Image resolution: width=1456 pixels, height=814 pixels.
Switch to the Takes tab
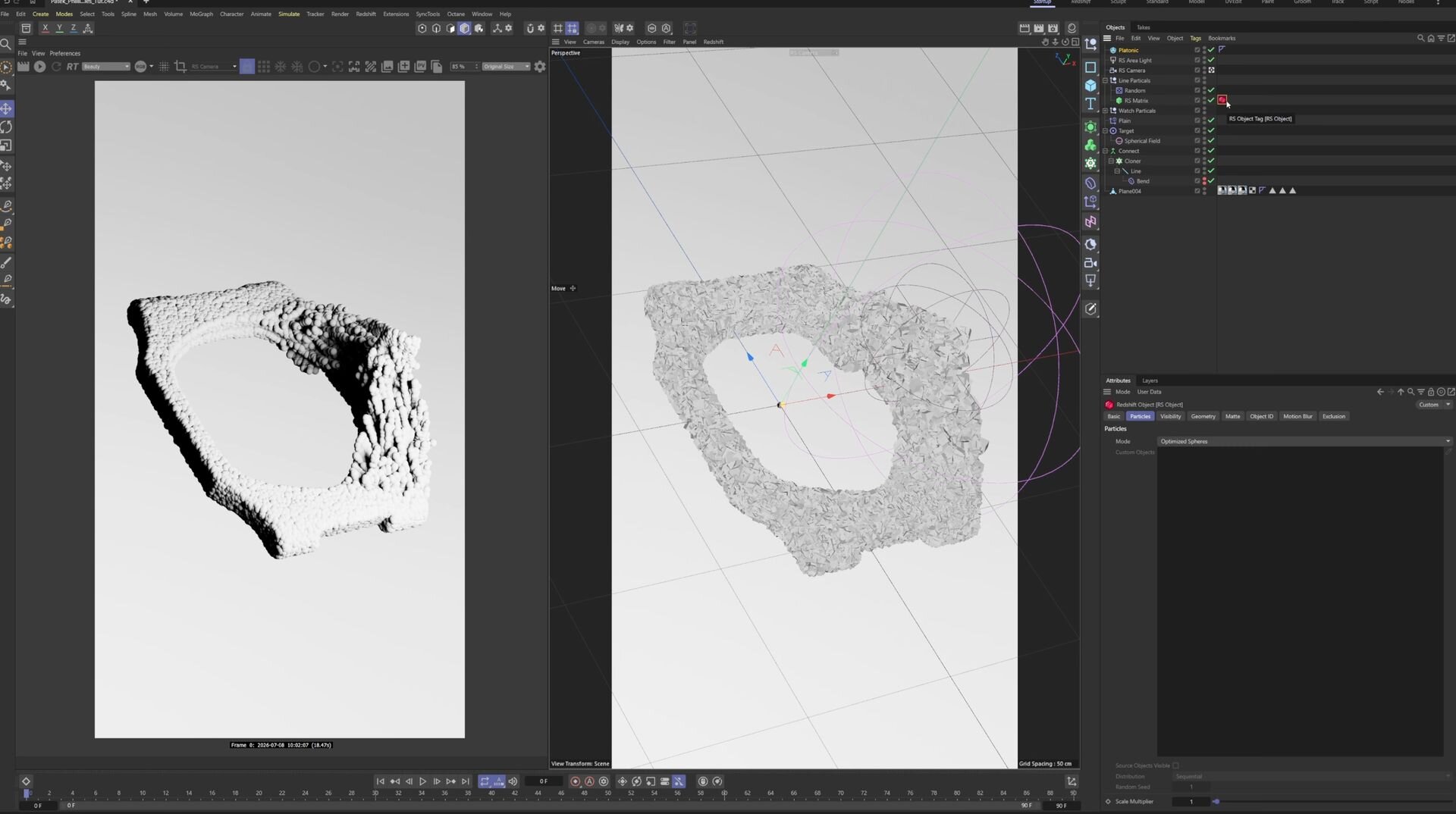pyautogui.click(x=1143, y=27)
